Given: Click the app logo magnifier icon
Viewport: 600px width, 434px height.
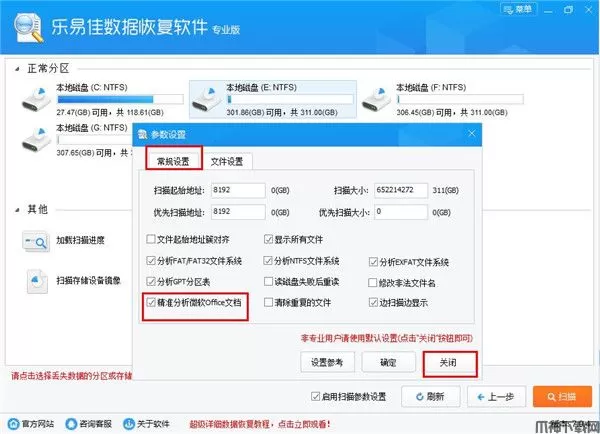Looking at the screenshot, I should [28, 27].
